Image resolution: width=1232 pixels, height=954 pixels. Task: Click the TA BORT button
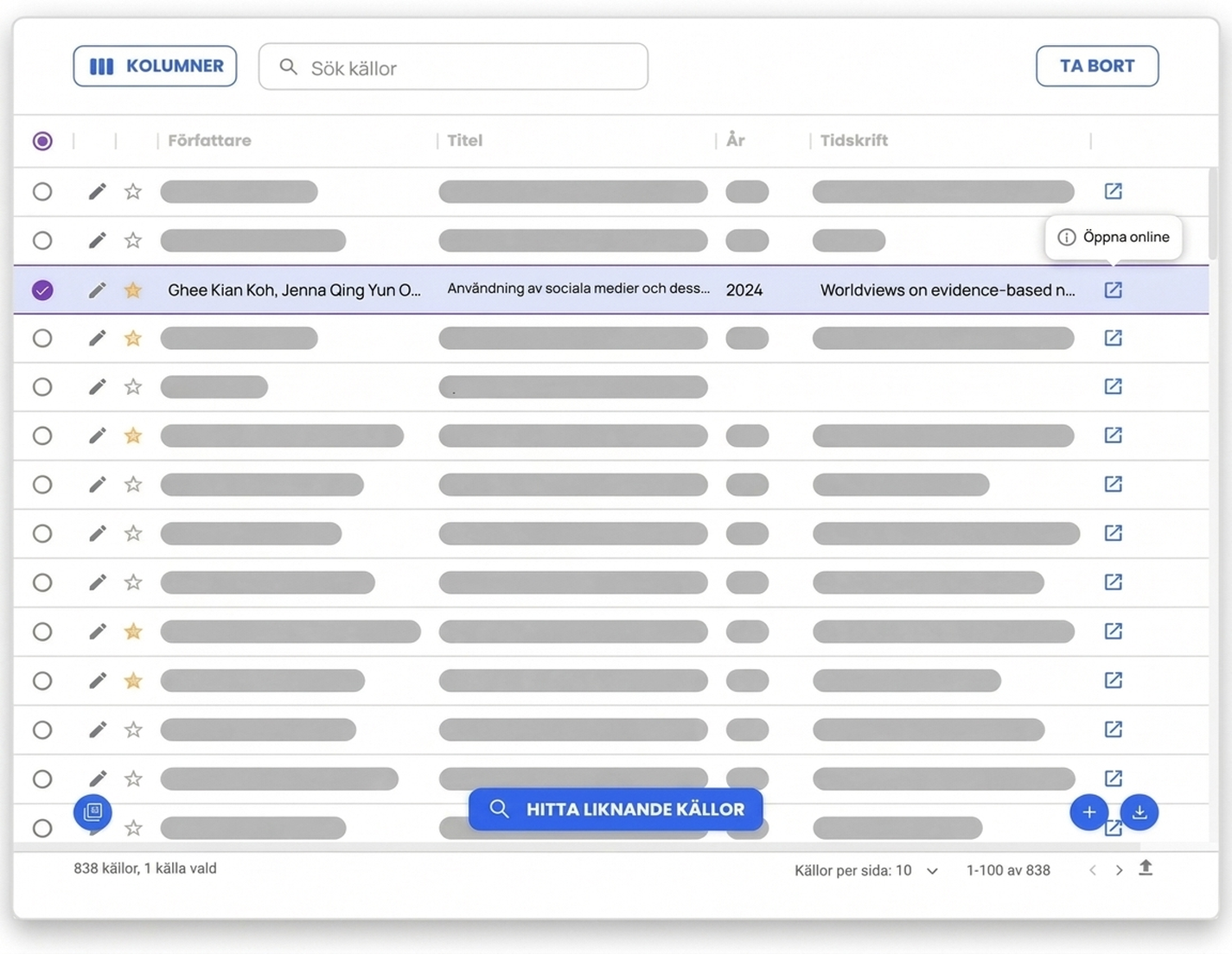pyautogui.click(x=1097, y=67)
